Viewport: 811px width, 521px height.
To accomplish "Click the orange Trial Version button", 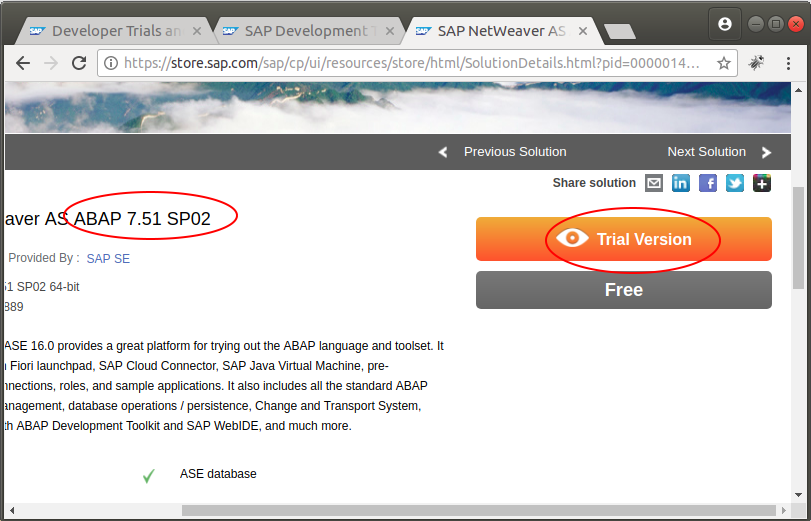I will point(624,239).
